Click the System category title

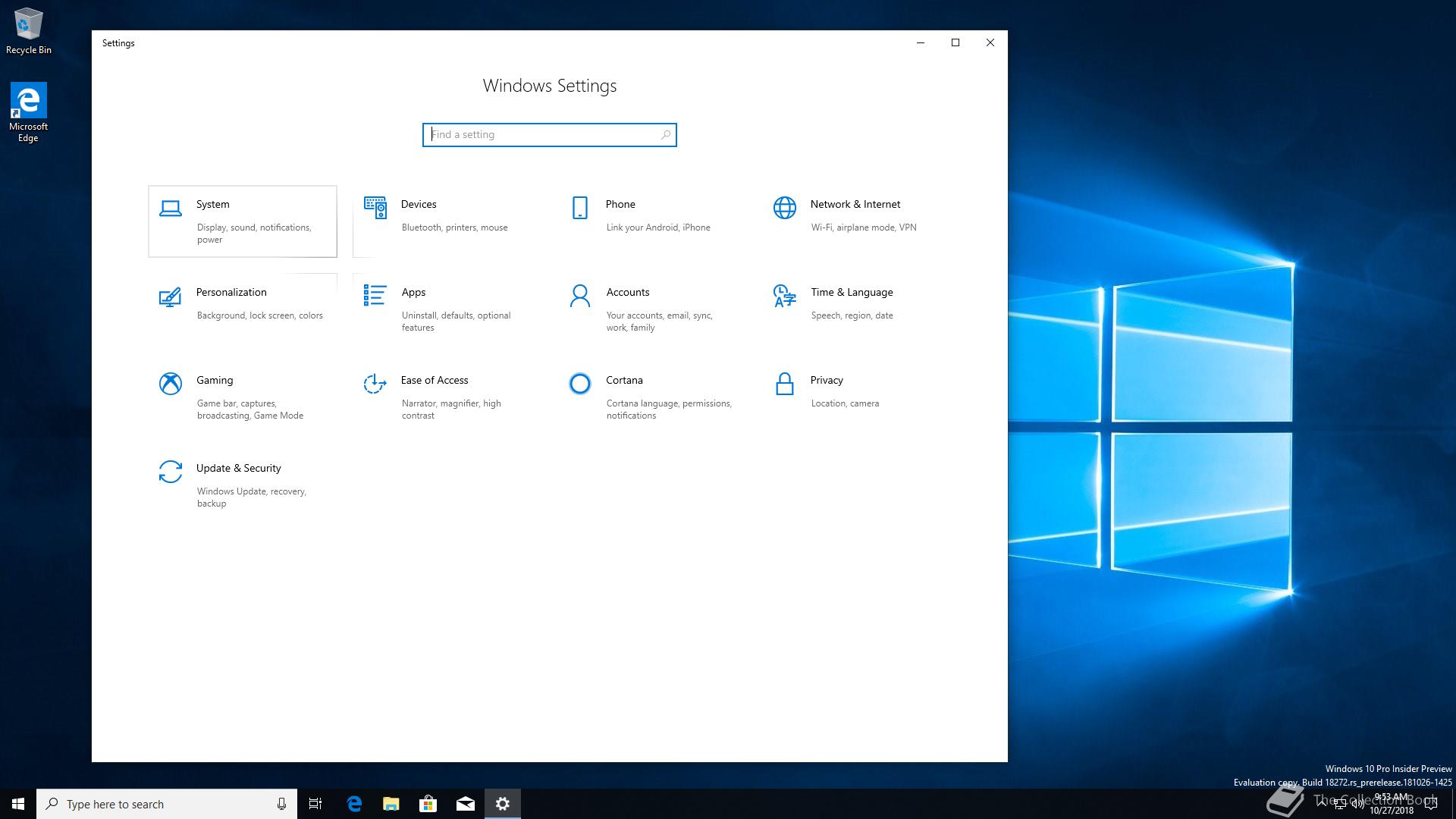click(213, 205)
